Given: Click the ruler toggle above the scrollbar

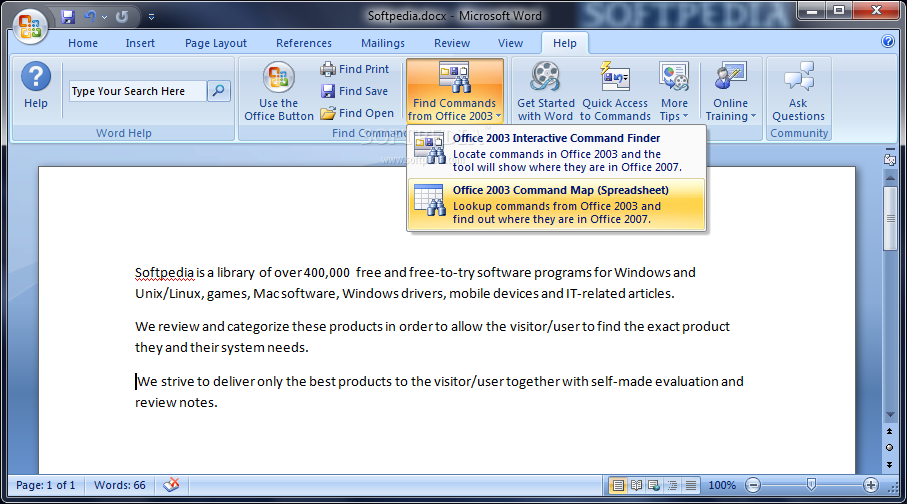Looking at the screenshot, I should coord(890,159).
